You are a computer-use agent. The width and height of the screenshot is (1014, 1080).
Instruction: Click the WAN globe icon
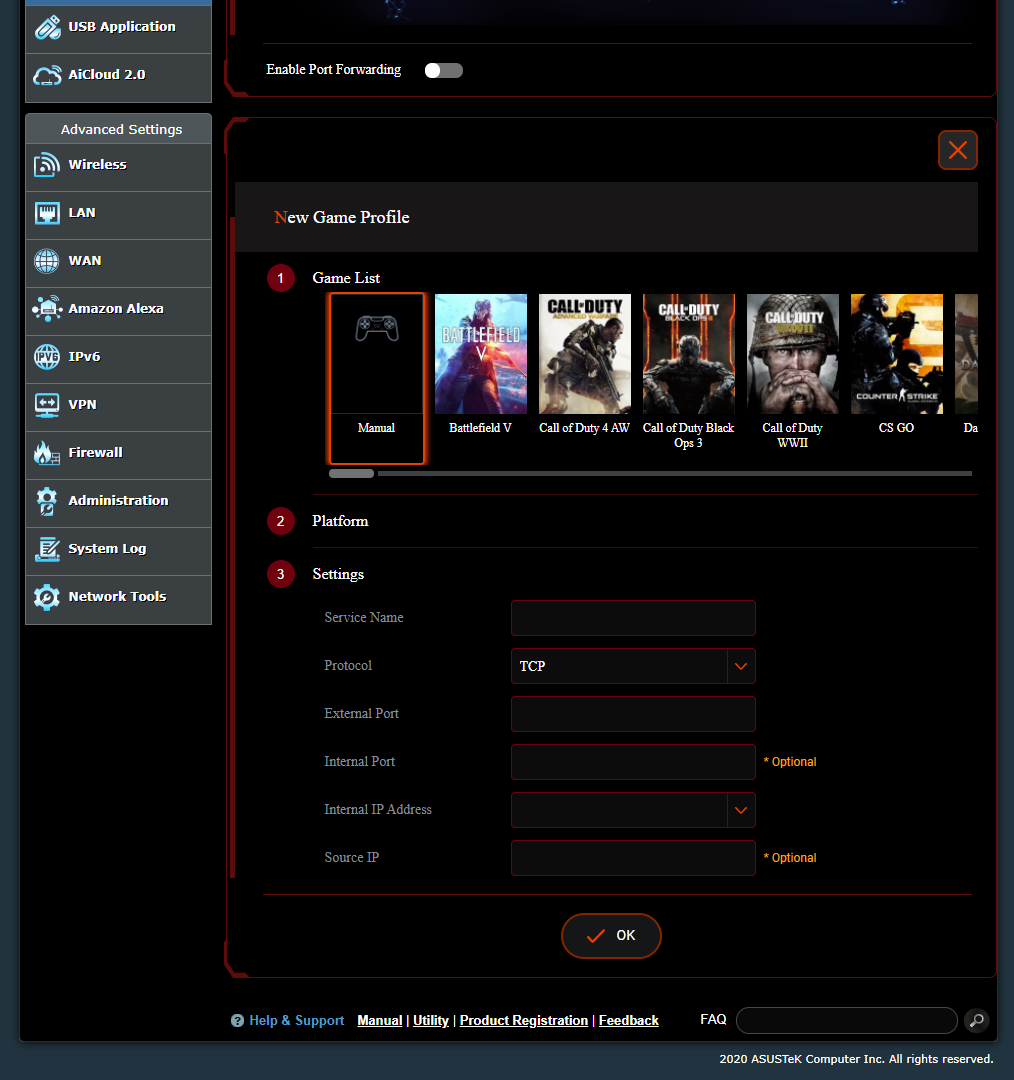(x=47, y=261)
